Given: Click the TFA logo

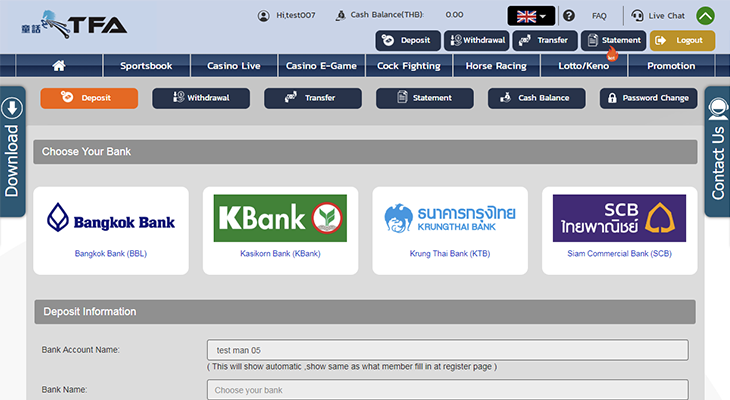Looking at the screenshot, I should [74, 24].
